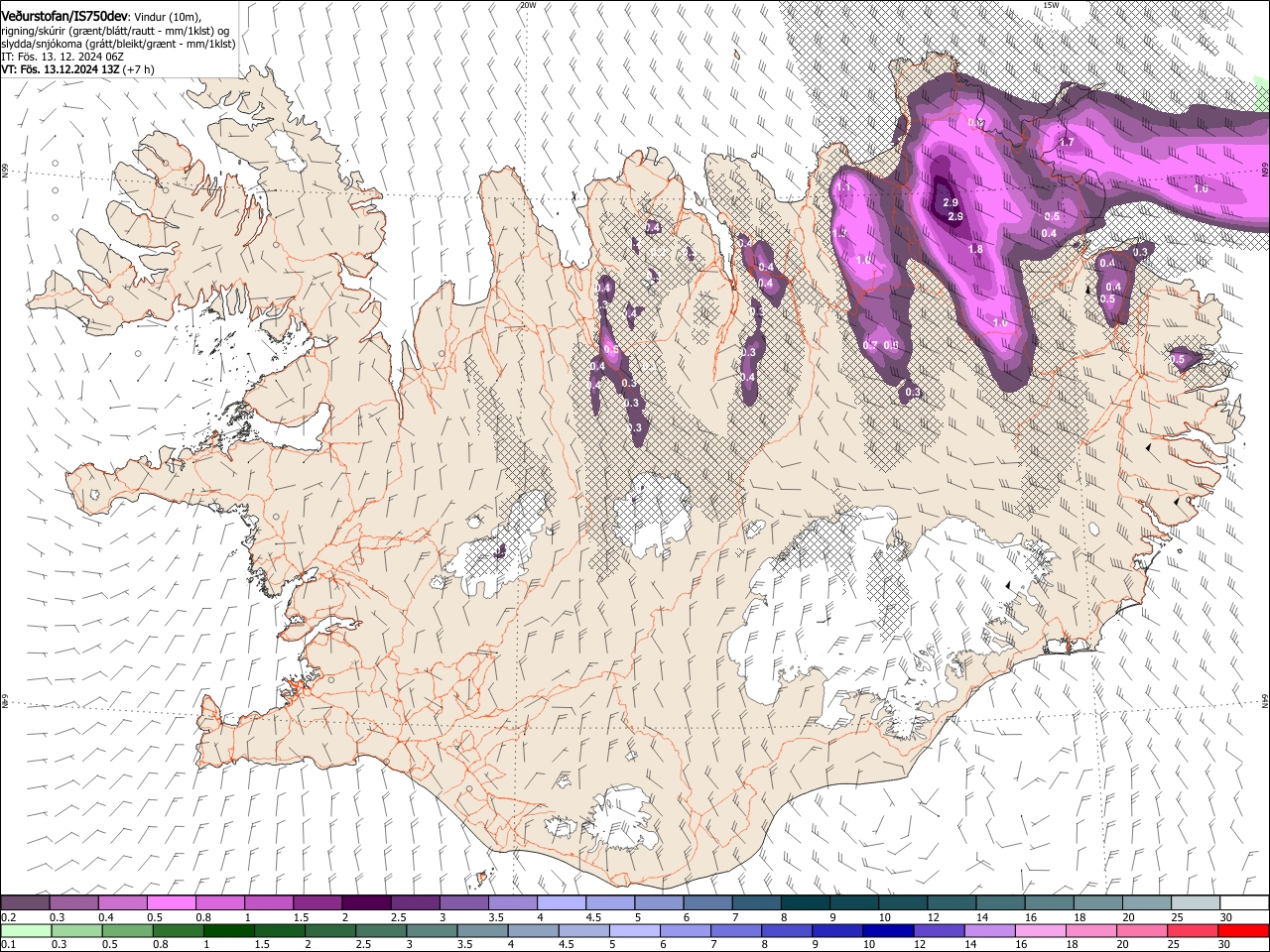The image size is (1270, 952).
Task: Click the '0.2' label on the snow scale
Action: (7, 917)
